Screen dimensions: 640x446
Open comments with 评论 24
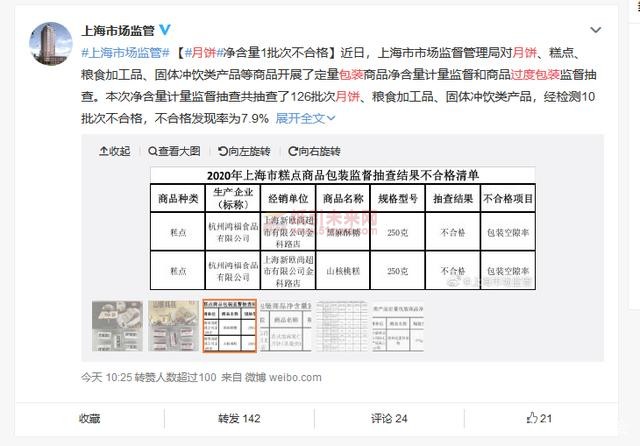coord(388,419)
